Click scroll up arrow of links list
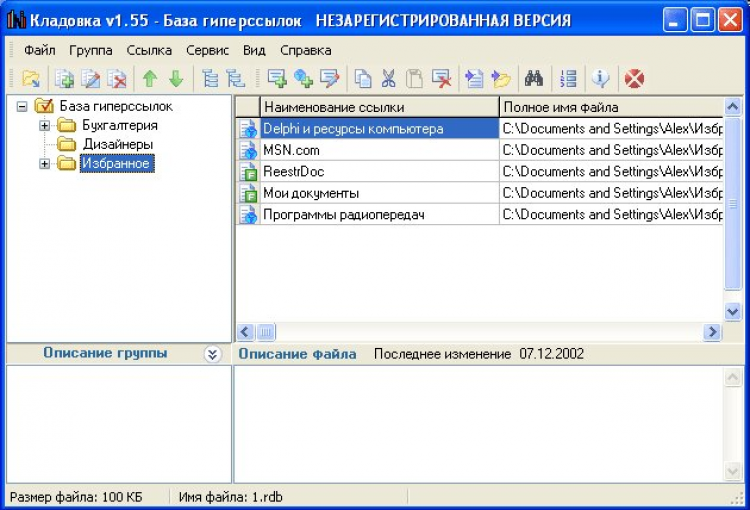 pos(733,106)
